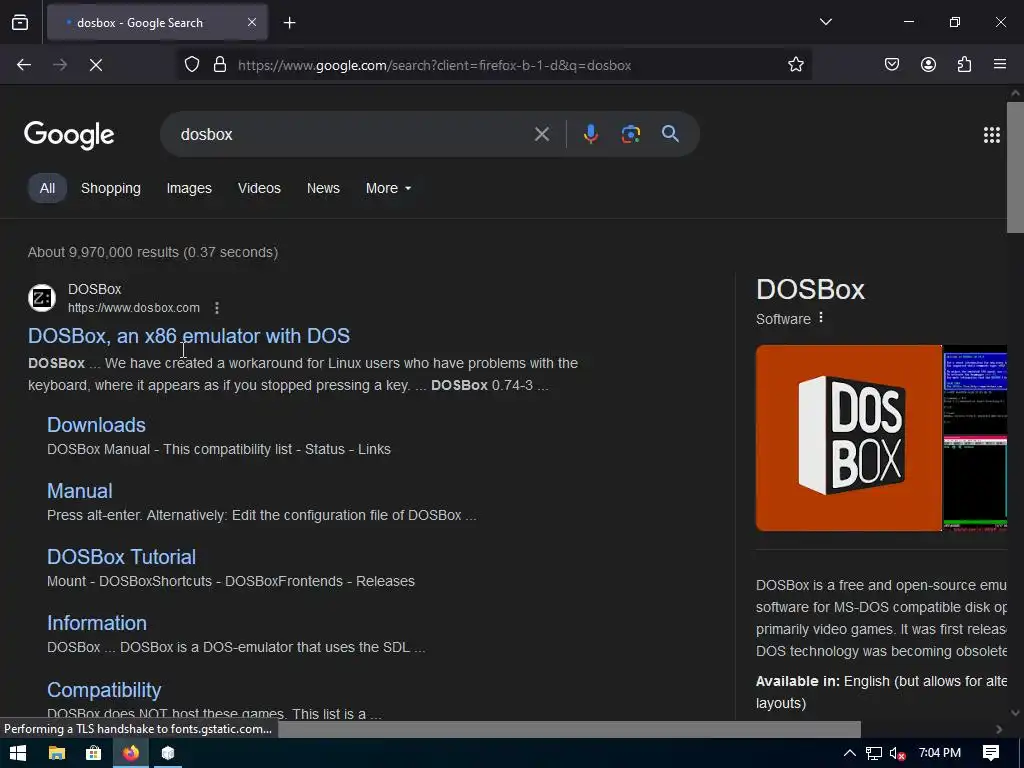Viewport: 1024px width, 768px height.
Task: Click the address bar URL
Action: tap(434, 65)
